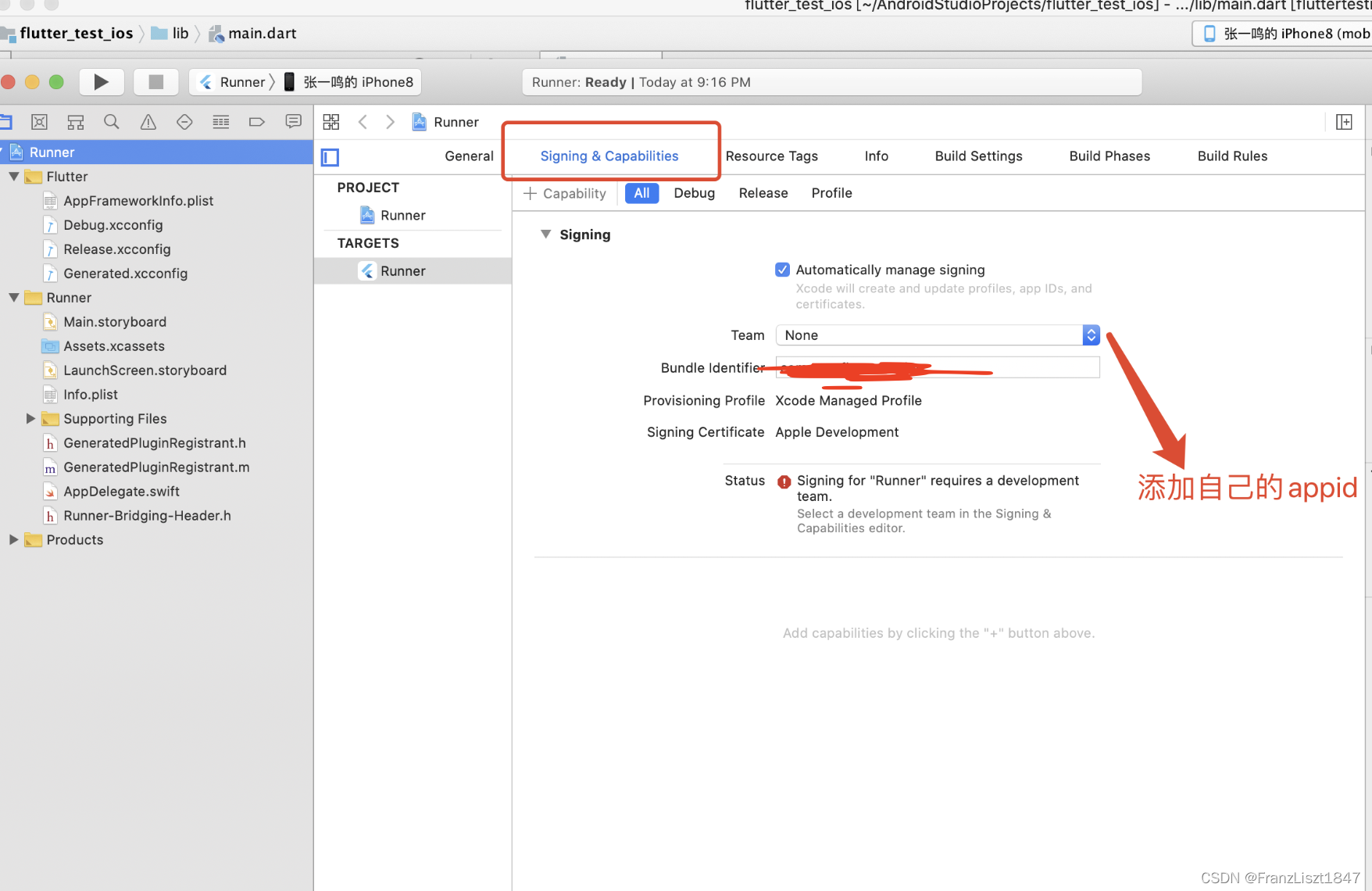Choose the 张一鸣的 iPhone8 run destination
The width and height of the screenshot is (1372, 891).
(349, 82)
